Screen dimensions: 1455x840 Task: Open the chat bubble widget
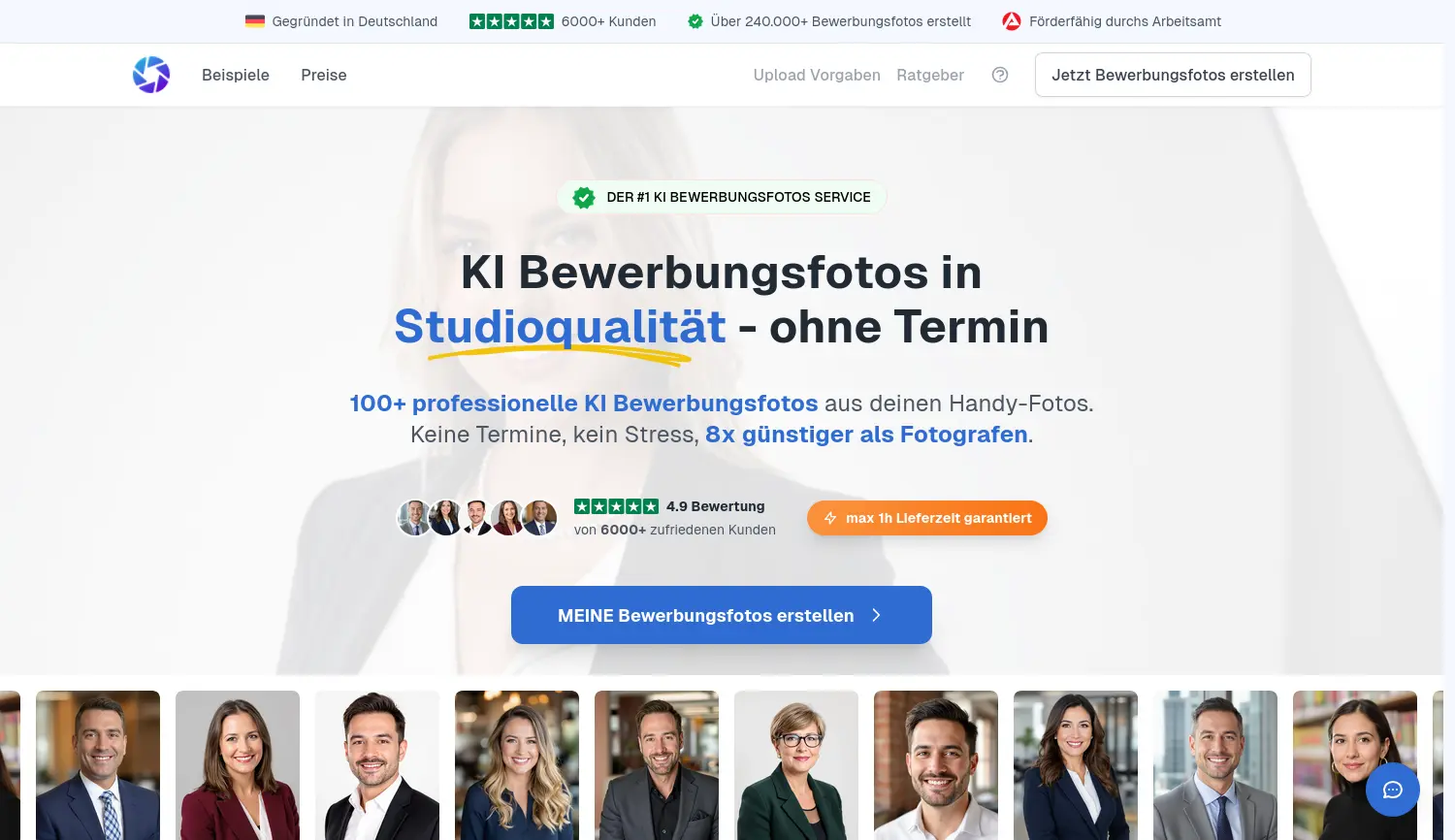pos(1392,791)
